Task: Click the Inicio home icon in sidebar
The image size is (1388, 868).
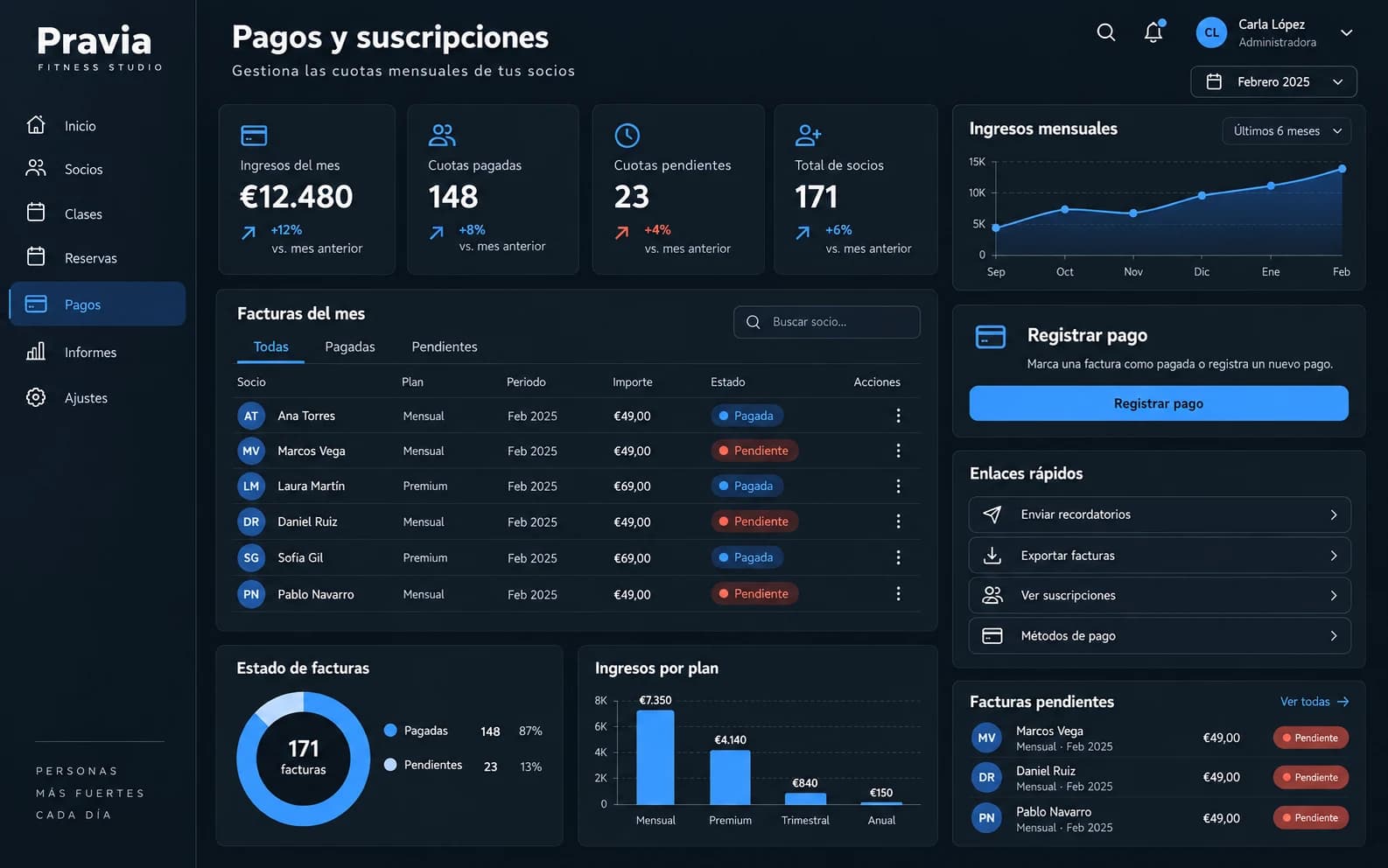Action: [x=36, y=125]
